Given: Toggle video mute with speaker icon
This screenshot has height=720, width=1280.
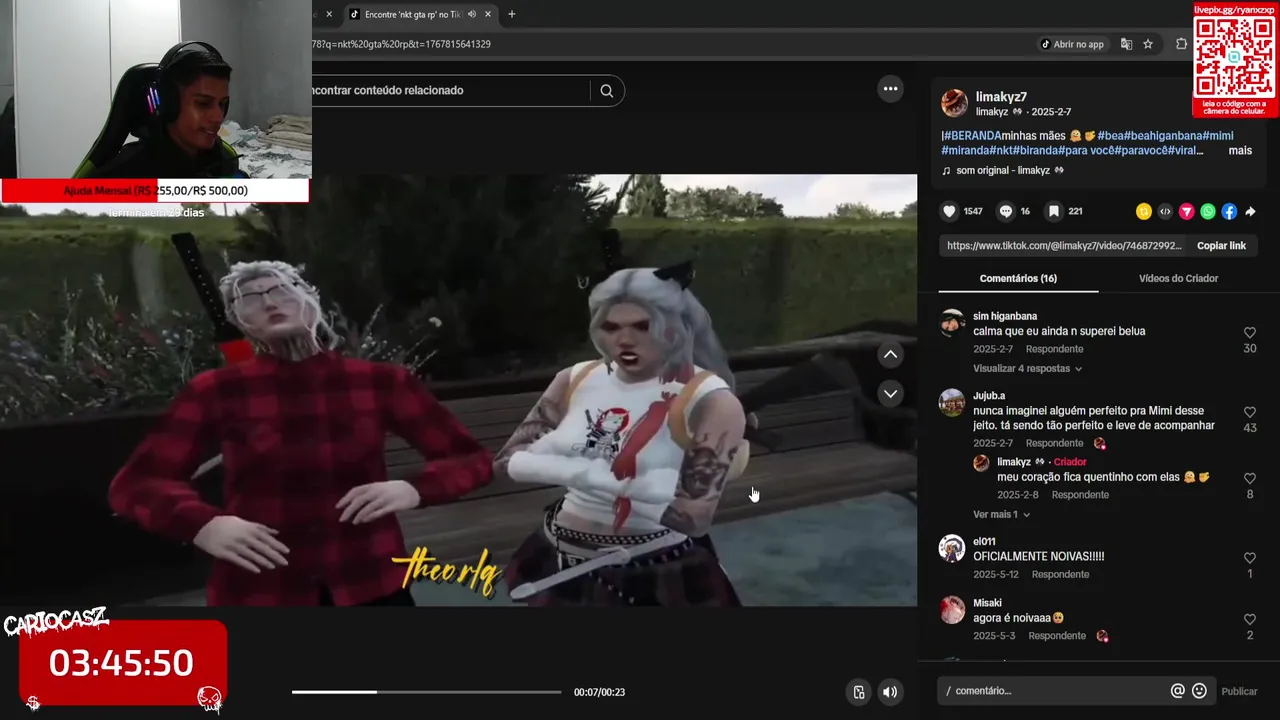Looking at the screenshot, I should coord(890,692).
